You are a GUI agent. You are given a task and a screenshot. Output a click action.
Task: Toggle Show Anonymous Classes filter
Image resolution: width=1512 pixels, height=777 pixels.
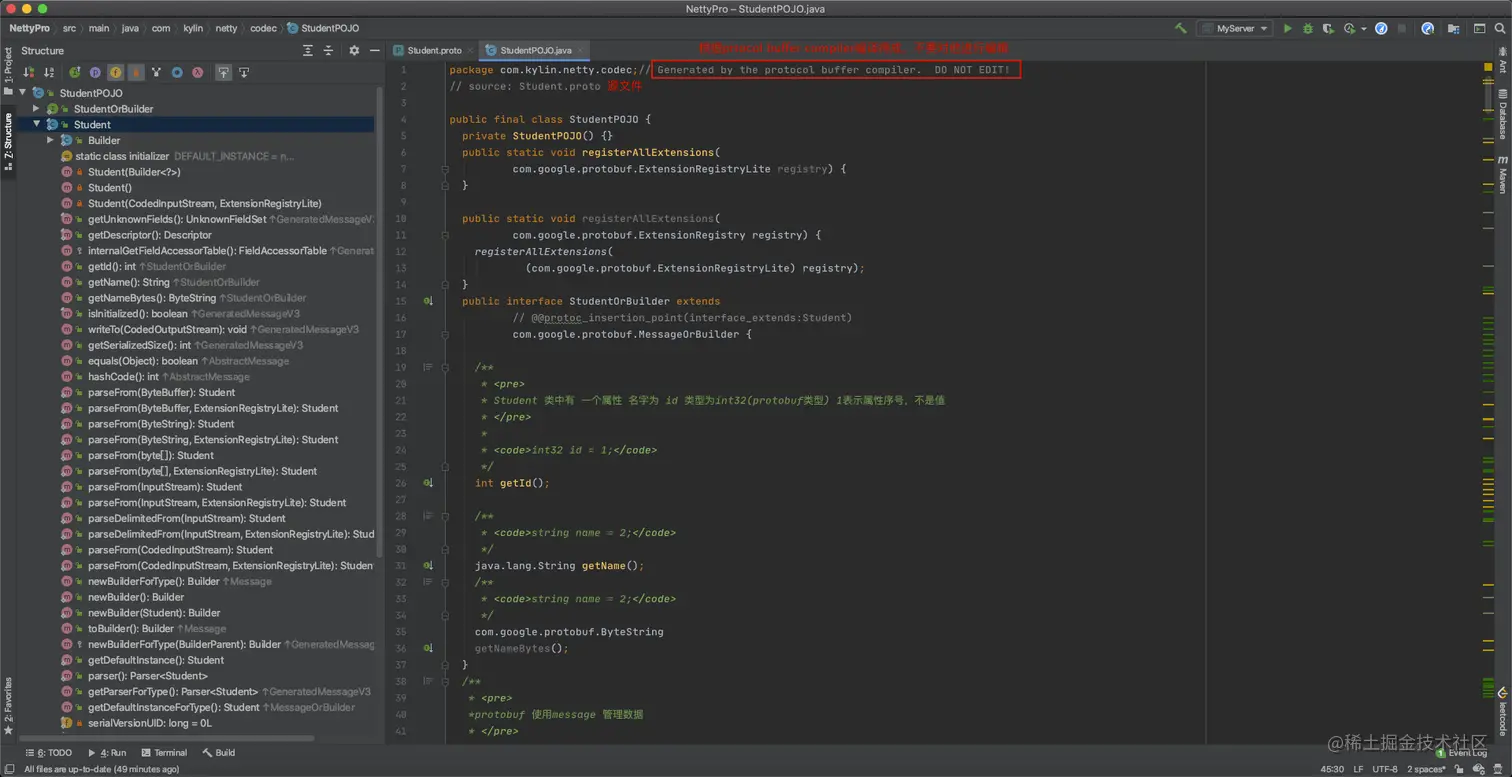(x=177, y=72)
